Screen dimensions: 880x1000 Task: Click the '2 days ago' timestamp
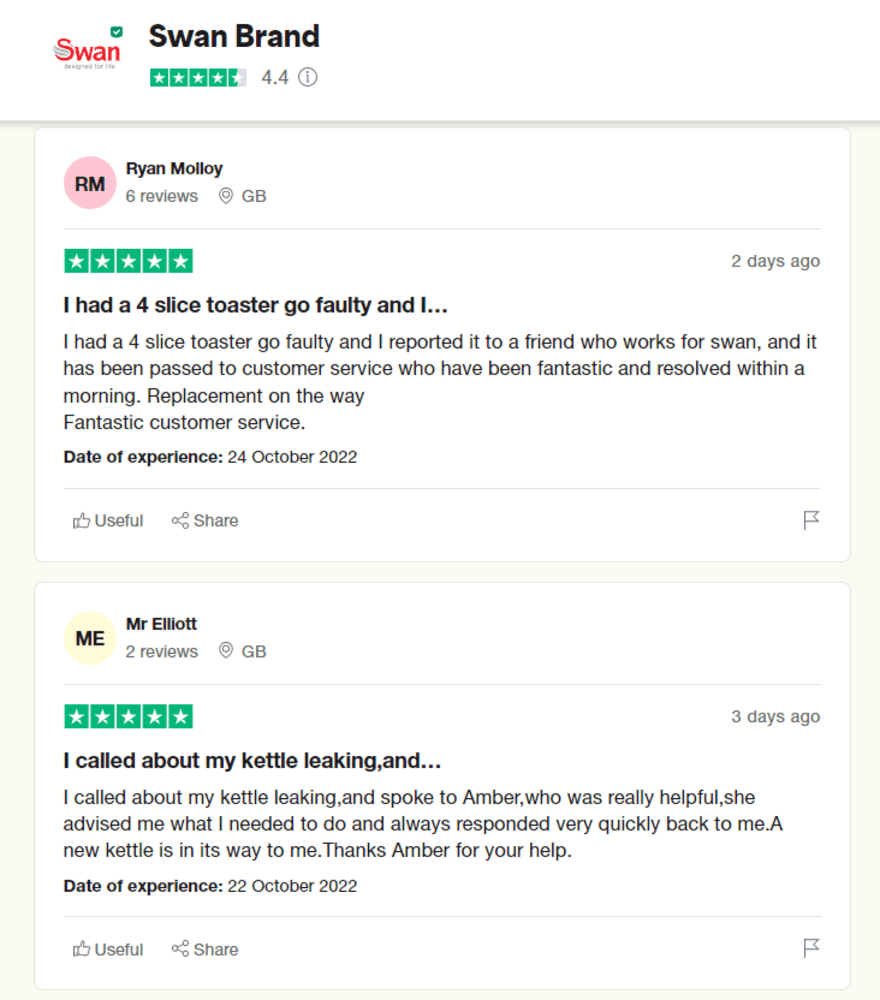click(775, 261)
